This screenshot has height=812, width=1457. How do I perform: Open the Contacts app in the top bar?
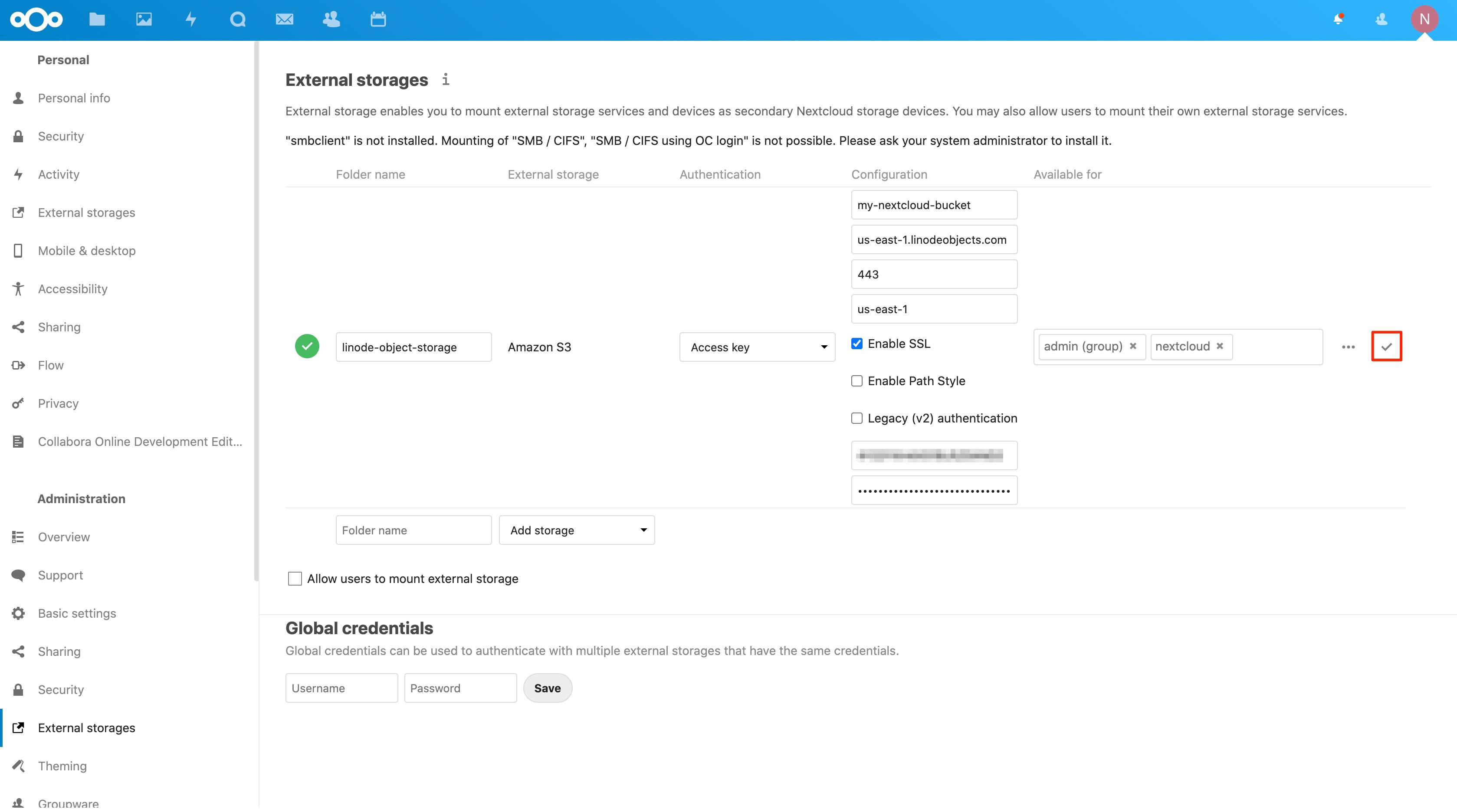pos(331,19)
